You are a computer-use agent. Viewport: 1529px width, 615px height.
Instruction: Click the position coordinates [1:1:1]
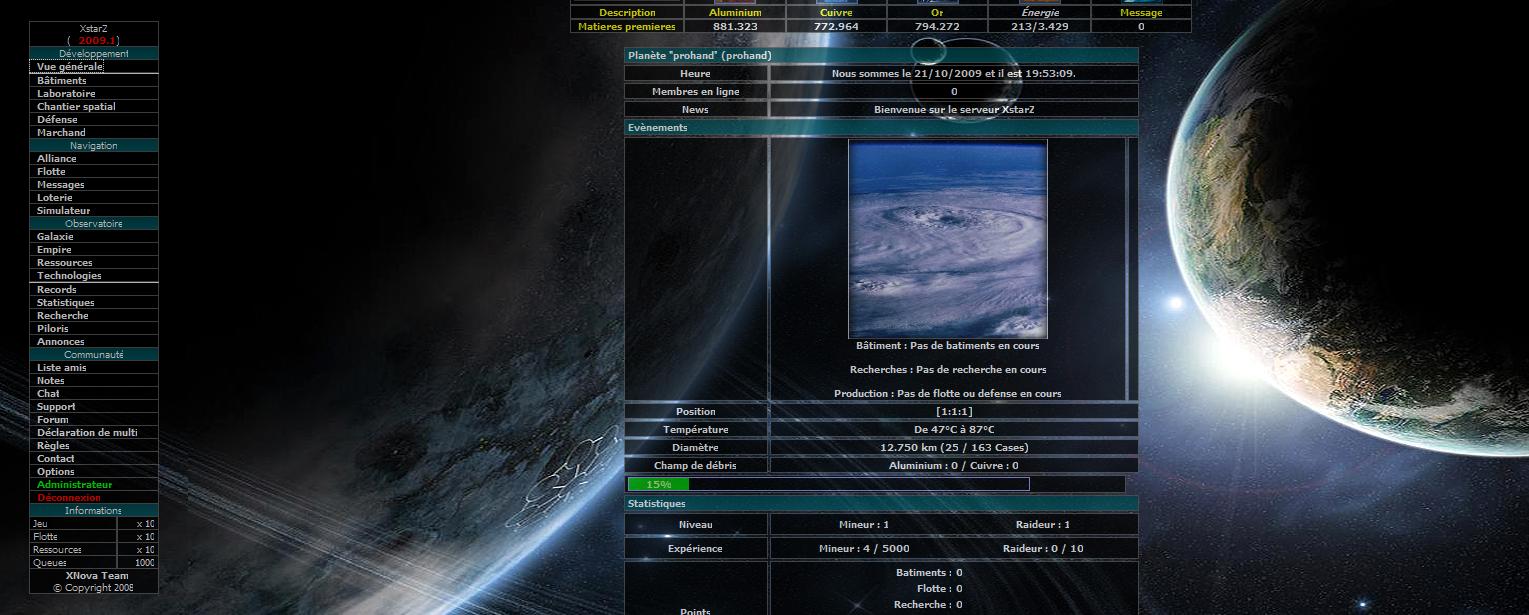pos(954,412)
